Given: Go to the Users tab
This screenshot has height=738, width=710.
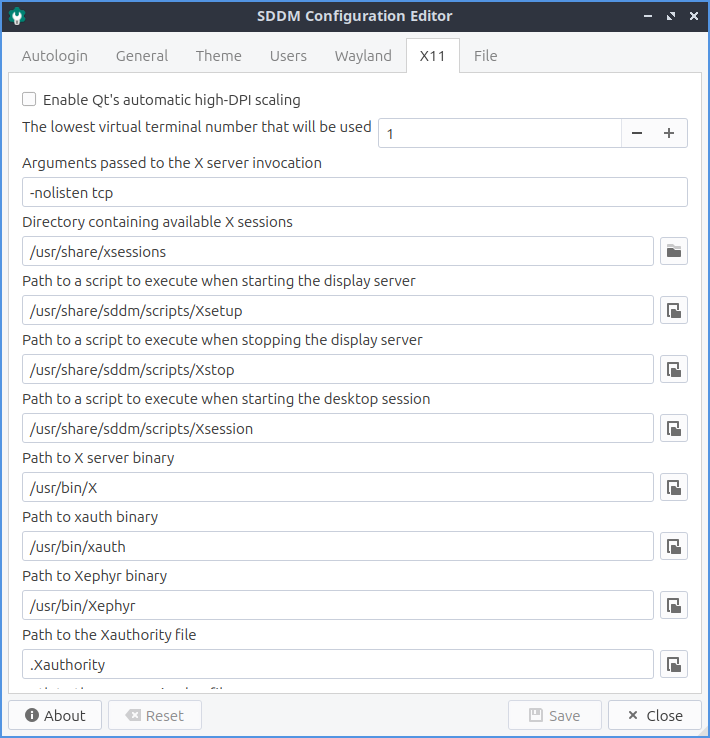Looking at the screenshot, I should pyautogui.click(x=288, y=56).
